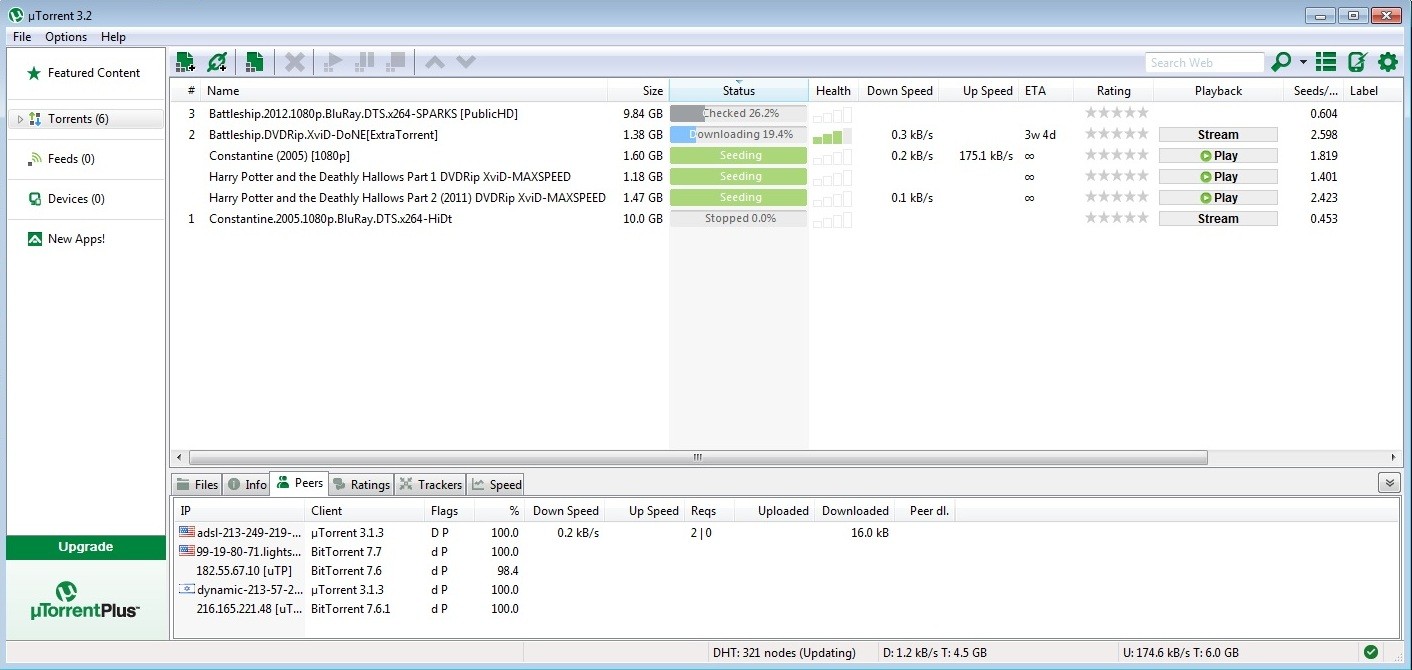Switch to the Peers tab
This screenshot has height=670, width=1412.
point(300,483)
